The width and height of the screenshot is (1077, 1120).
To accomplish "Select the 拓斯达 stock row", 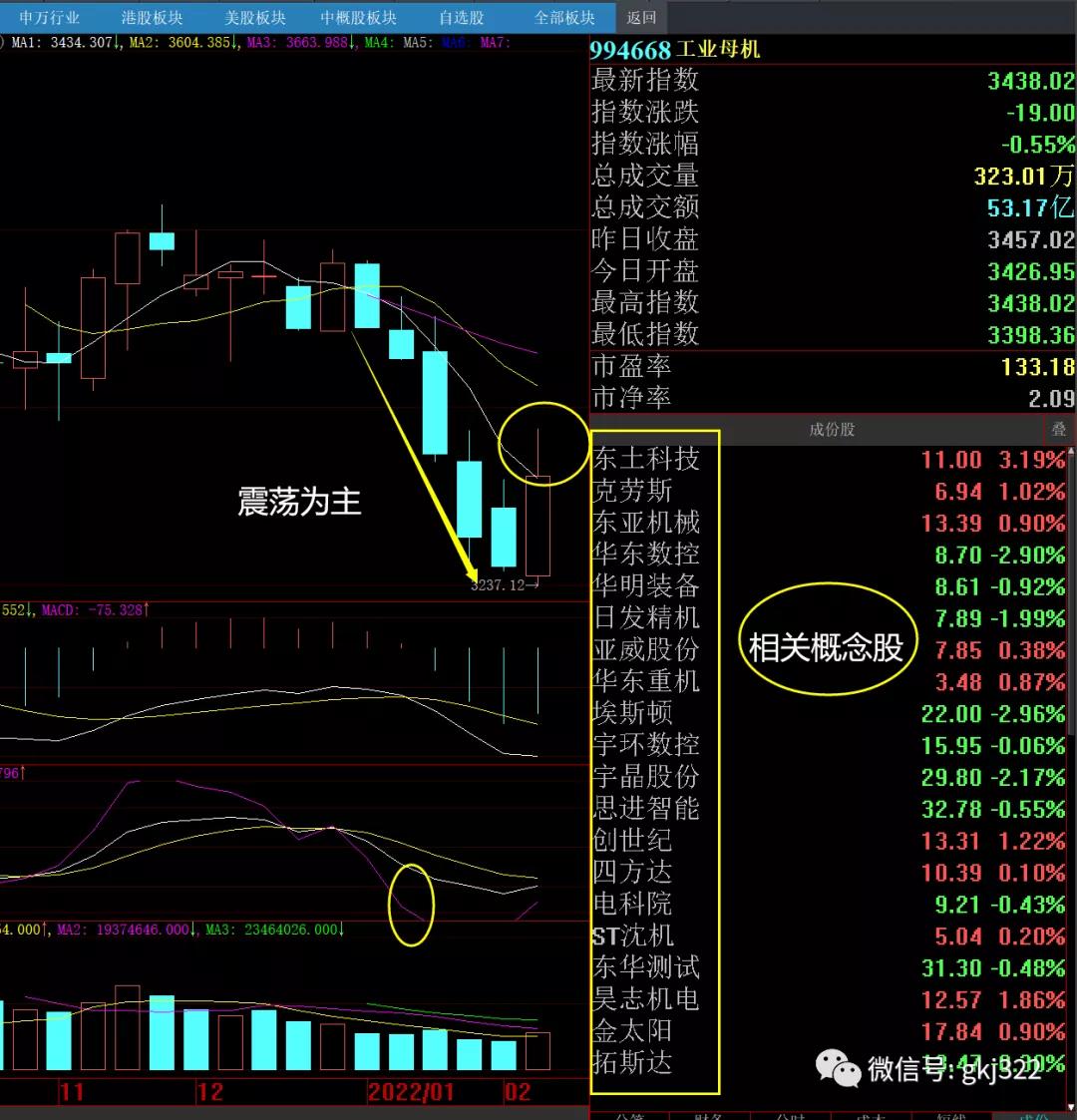I will [x=829, y=1063].
